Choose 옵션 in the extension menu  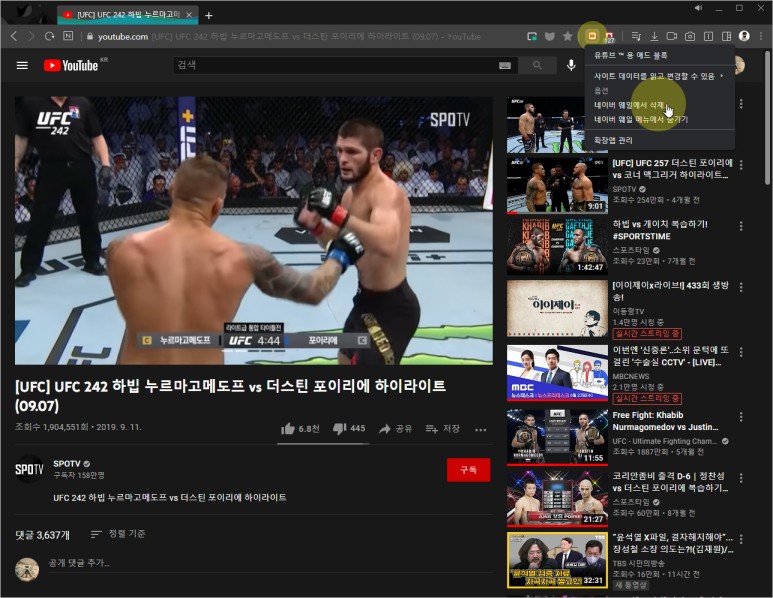coord(659,90)
